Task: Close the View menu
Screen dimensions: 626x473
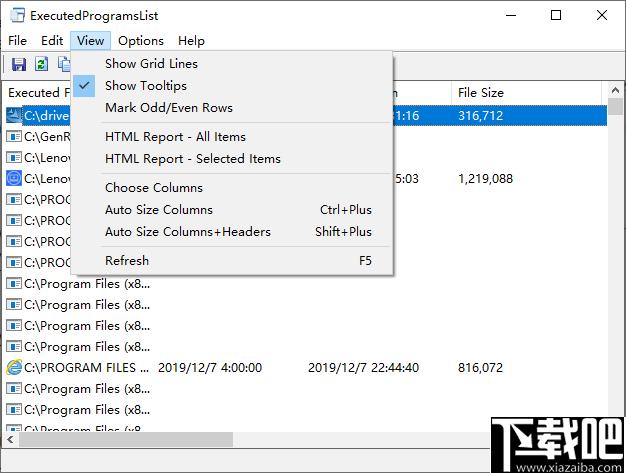Action: coord(91,41)
